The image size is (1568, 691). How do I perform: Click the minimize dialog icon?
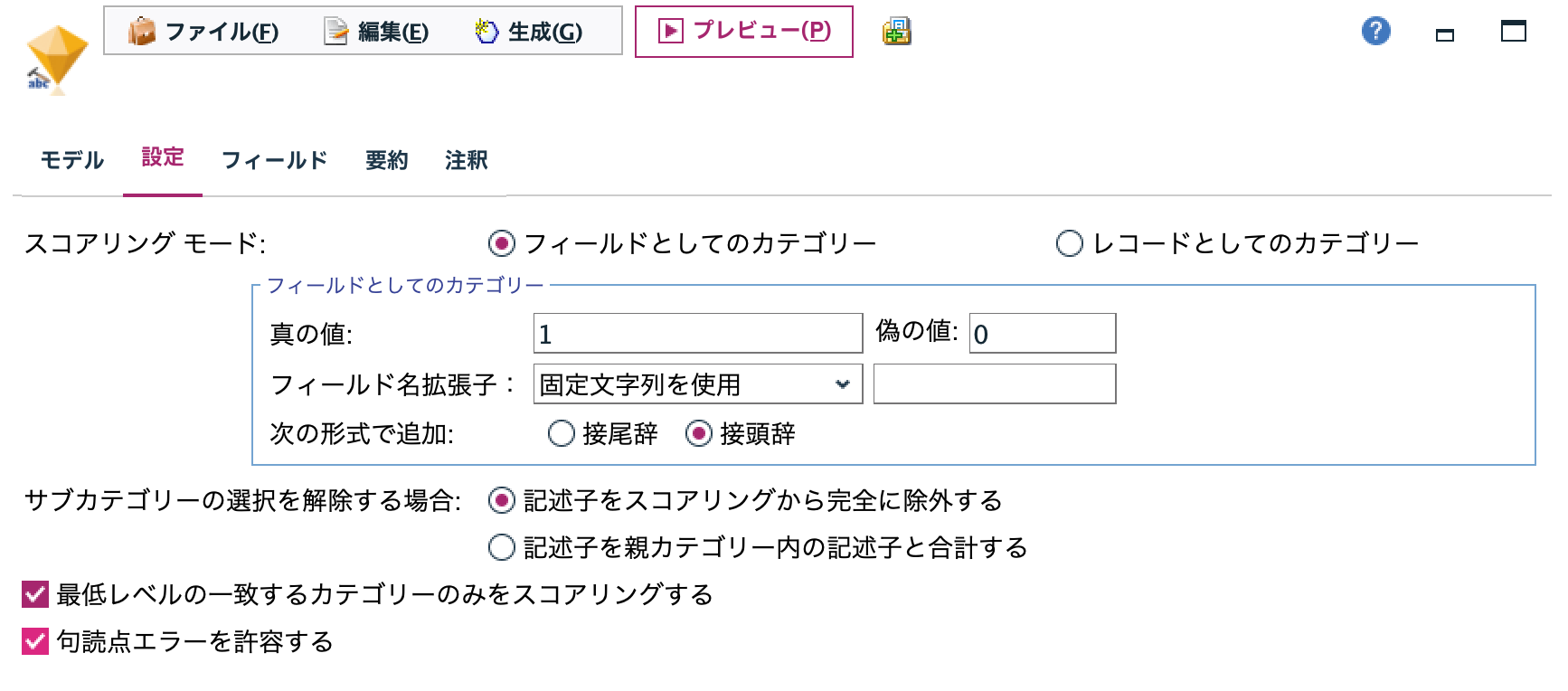(1444, 34)
